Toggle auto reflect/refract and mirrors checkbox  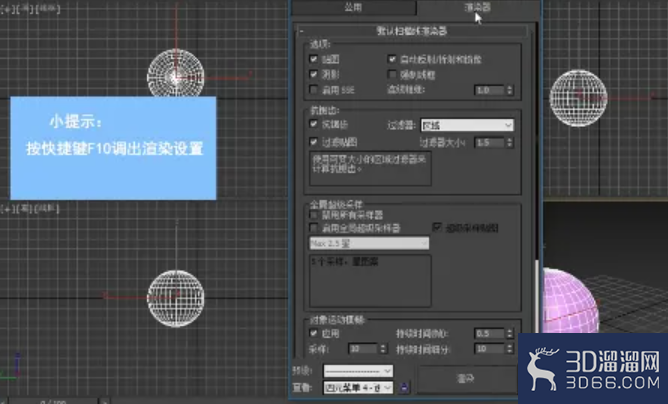coord(392,59)
